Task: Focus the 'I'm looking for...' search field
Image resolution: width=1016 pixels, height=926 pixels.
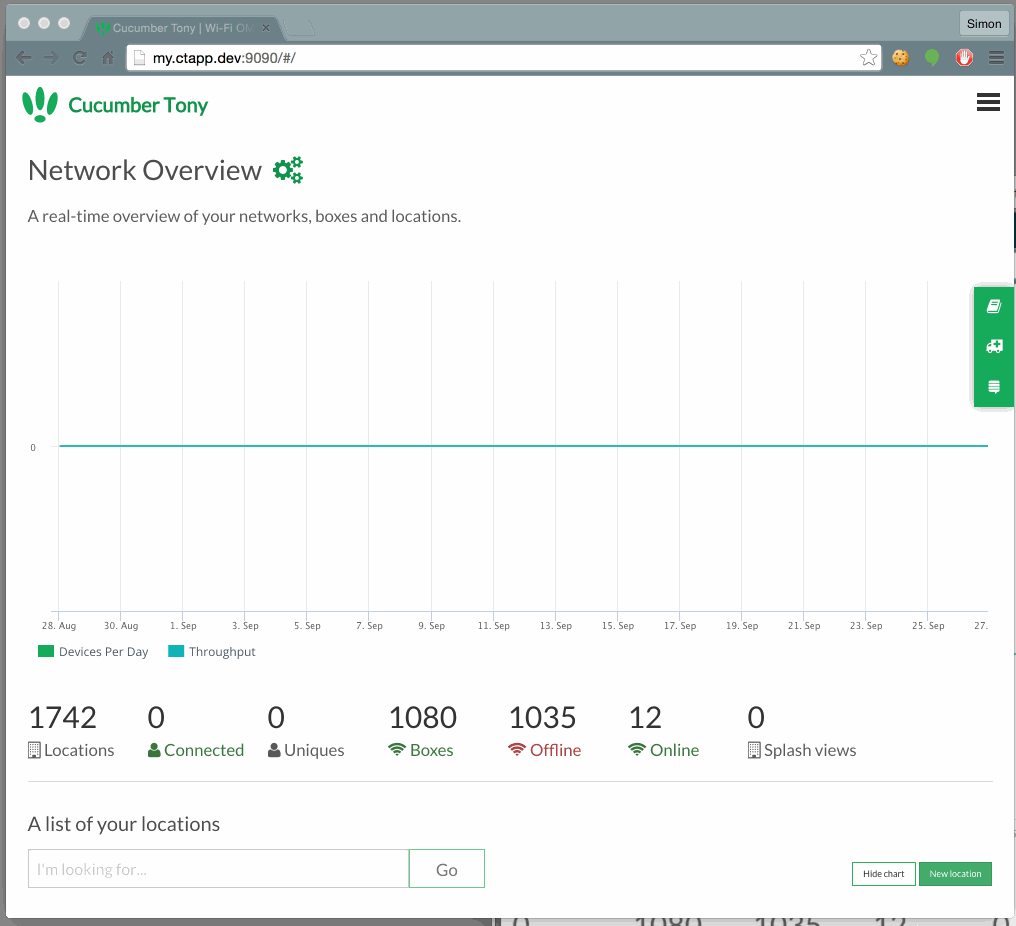Action: tap(218, 869)
